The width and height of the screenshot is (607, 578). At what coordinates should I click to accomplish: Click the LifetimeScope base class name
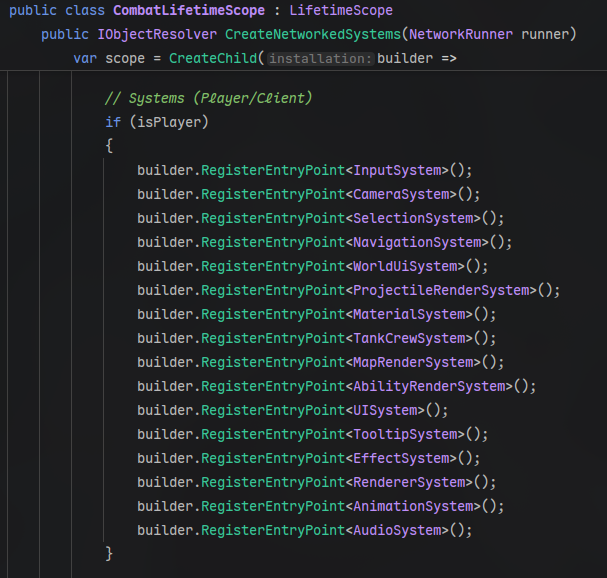tap(341, 10)
